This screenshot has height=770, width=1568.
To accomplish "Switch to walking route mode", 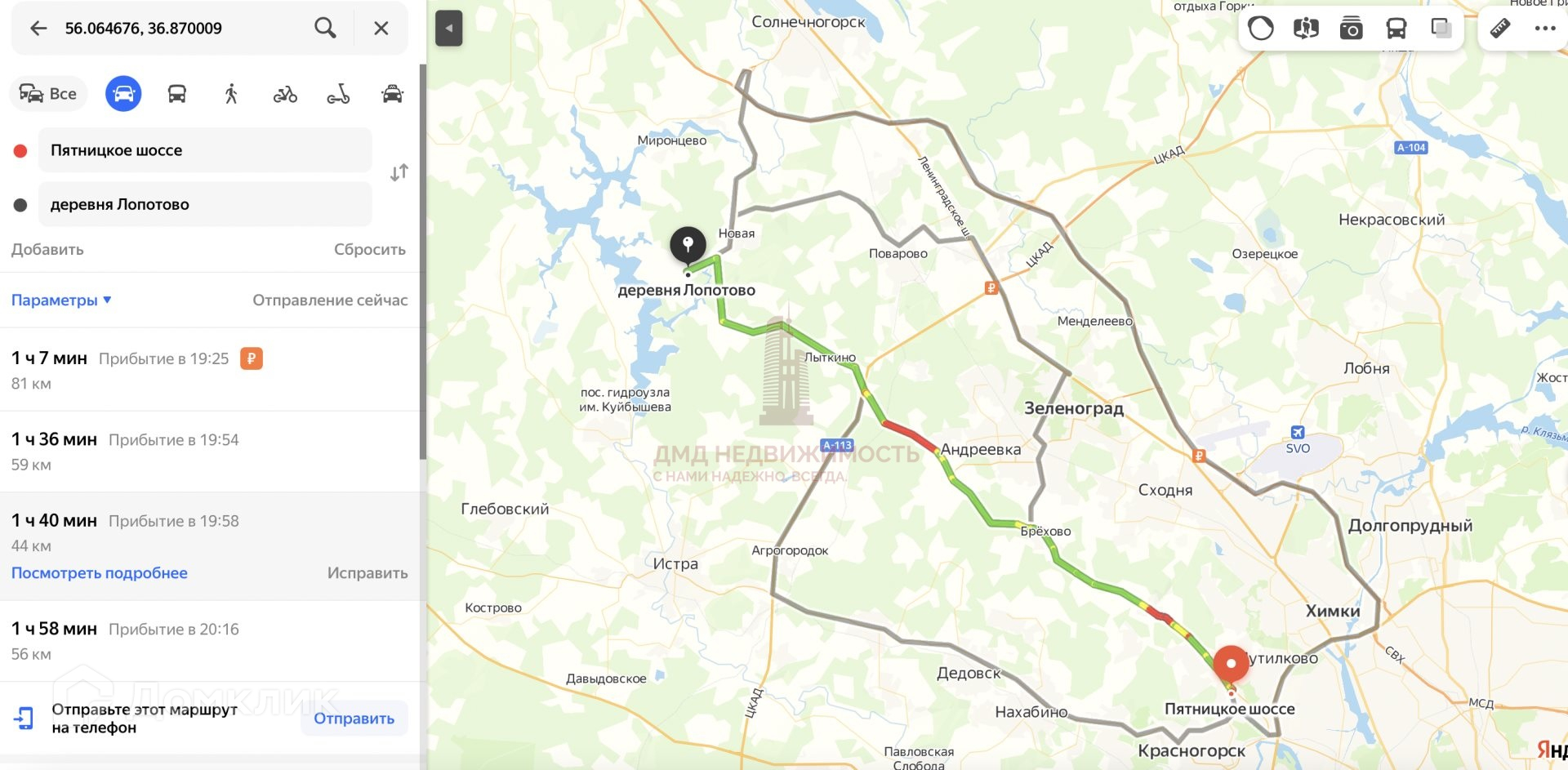I will (x=231, y=94).
